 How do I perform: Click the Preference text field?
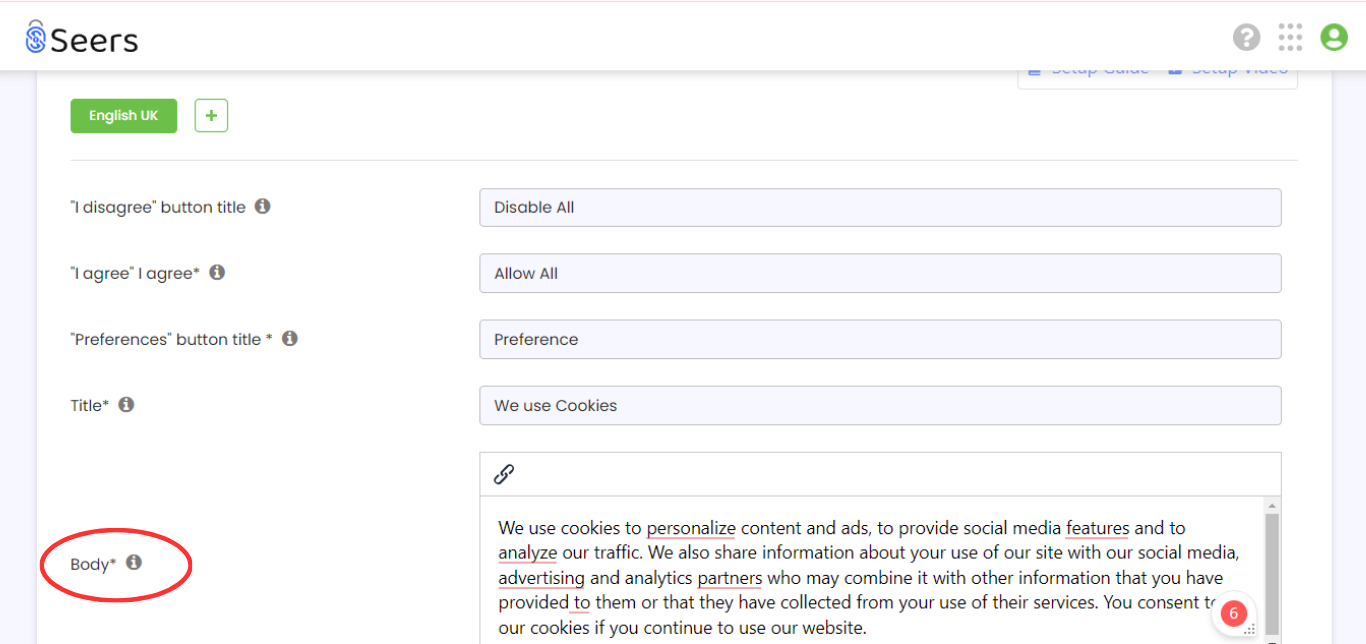(880, 339)
